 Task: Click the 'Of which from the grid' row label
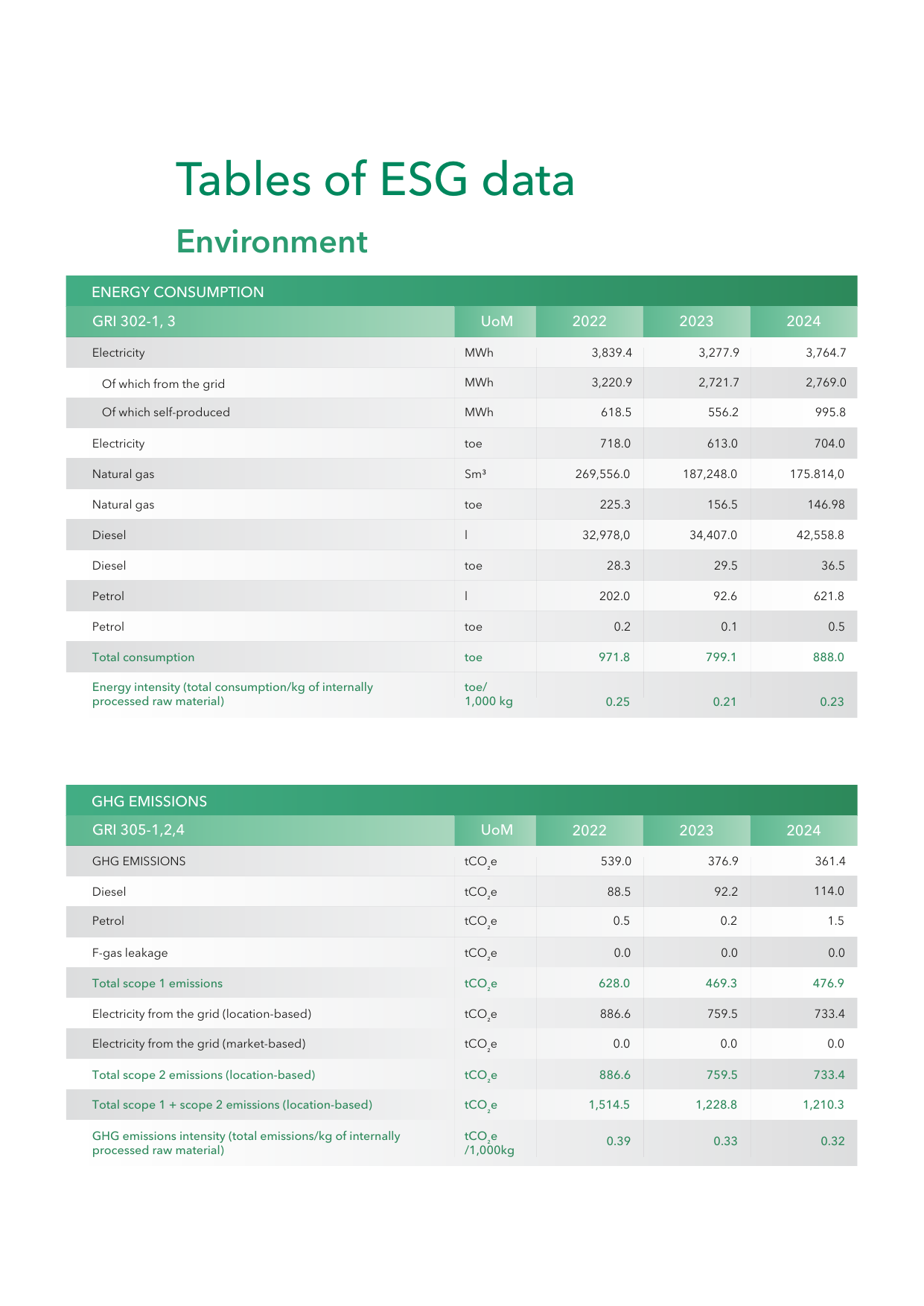coord(163,383)
